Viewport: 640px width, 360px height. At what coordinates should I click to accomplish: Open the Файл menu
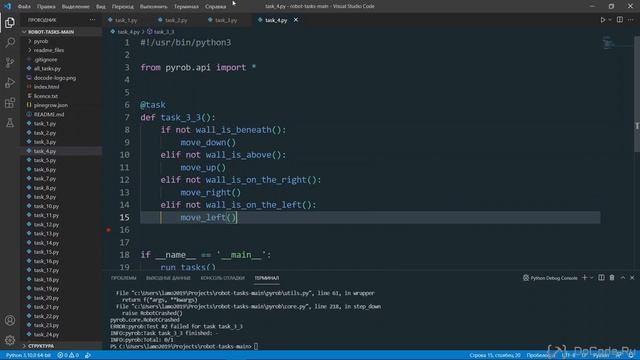pyautogui.click(x=24, y=7)
